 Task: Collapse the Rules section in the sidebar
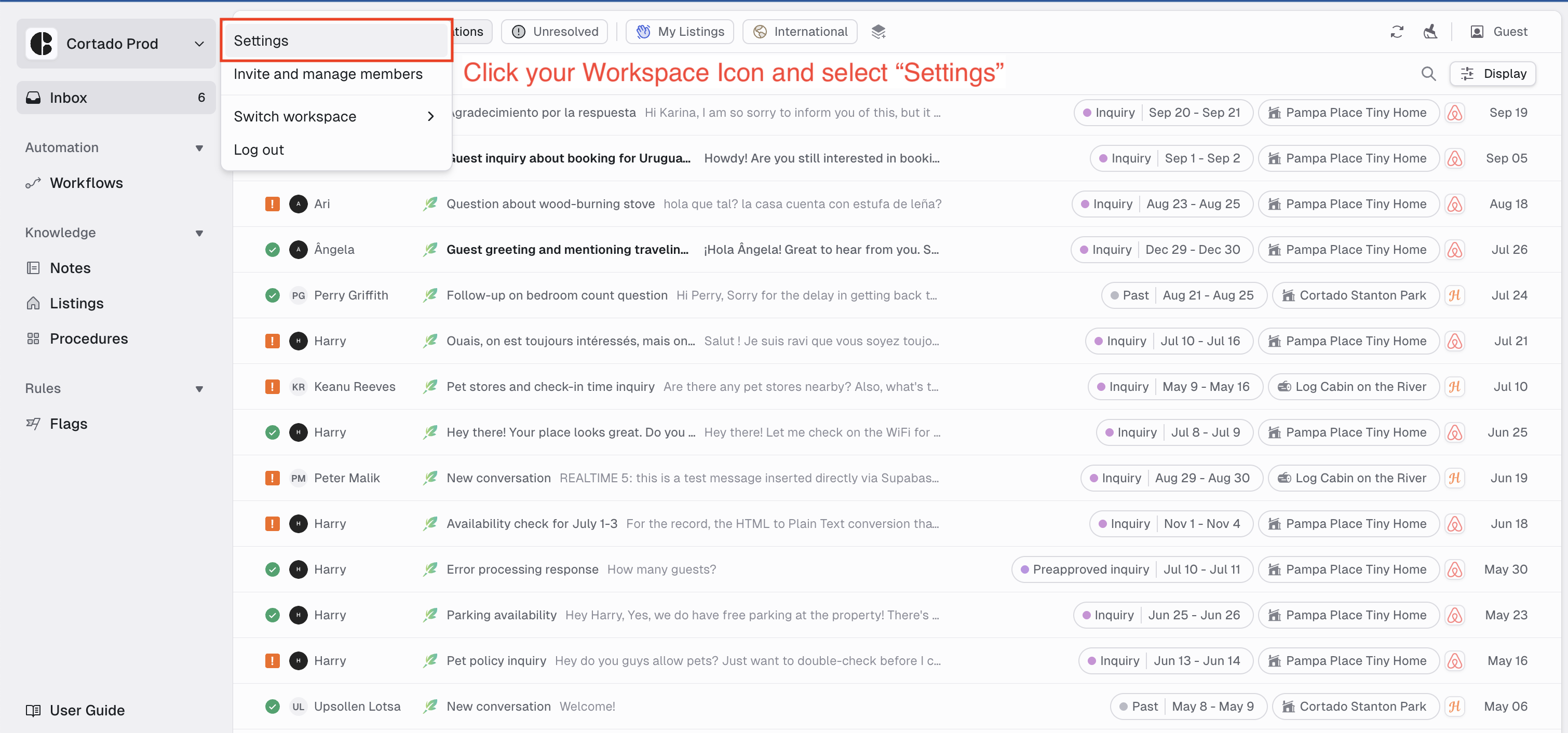click(200, 388)
